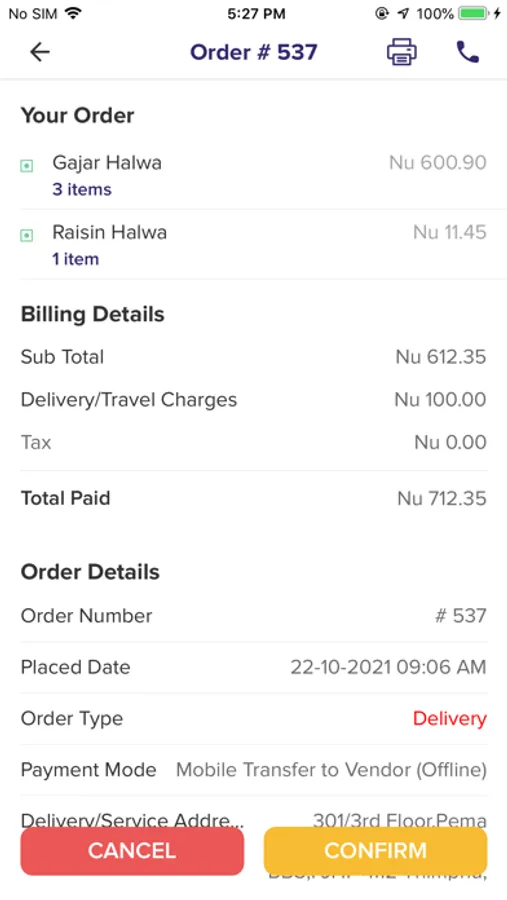Image resolution: width=507 pixels, height=900 pixels.
Task: Tap the Wi-Fi icon in status bar
Action: pos(72,13)
